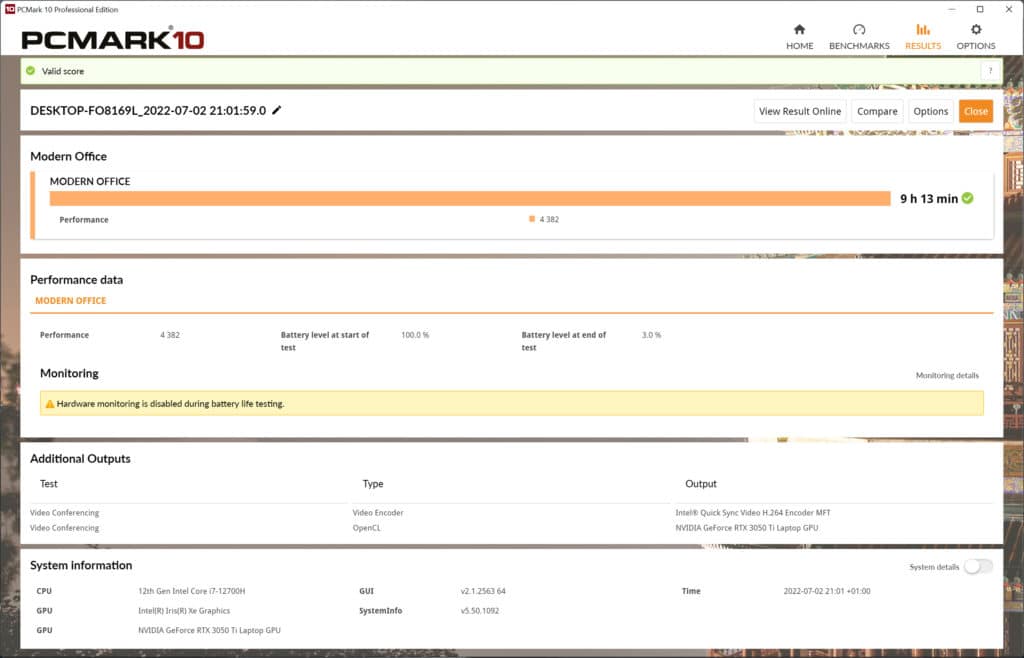Close the result with orange Close button

click(x=976, y=111)
